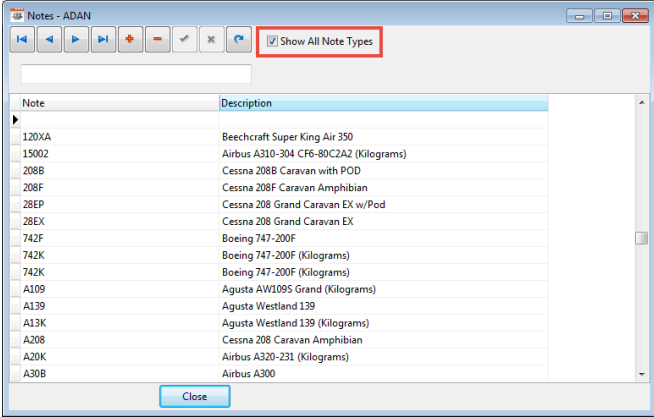Image resolution: width=654 pixels, height=417 pixels.
Task: Select the A139 note cell
Action: click(120, 306)
